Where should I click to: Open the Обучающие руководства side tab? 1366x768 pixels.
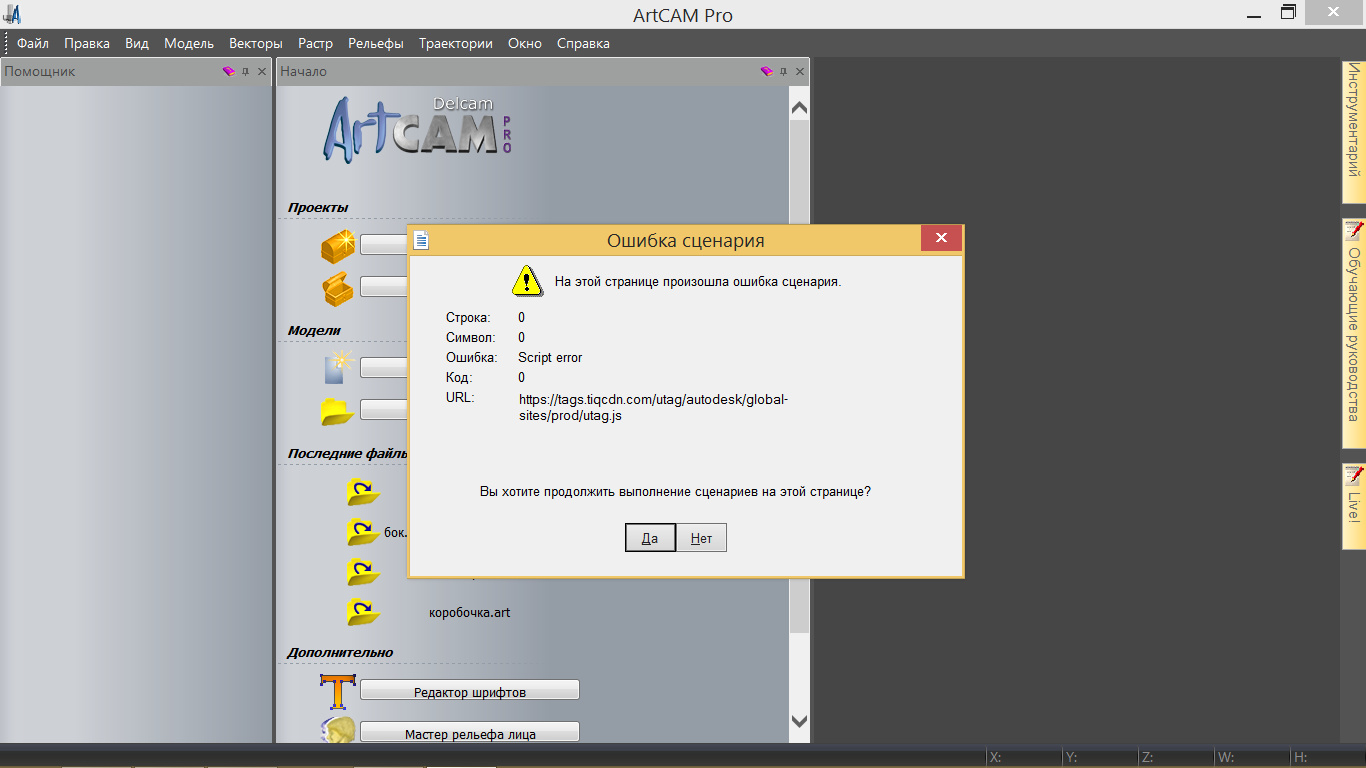point(1354,333)
